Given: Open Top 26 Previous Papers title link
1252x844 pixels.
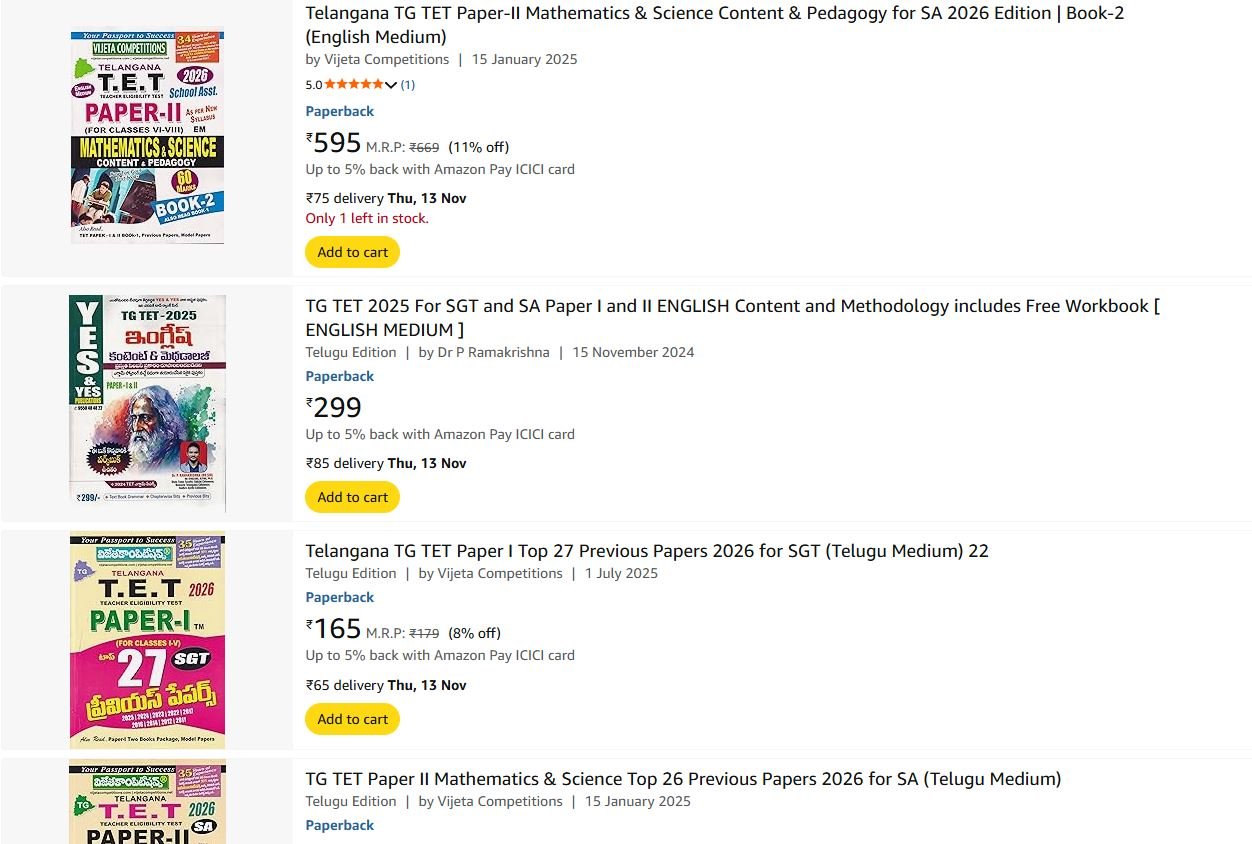Looking at the screenshot, I should 683,779.
